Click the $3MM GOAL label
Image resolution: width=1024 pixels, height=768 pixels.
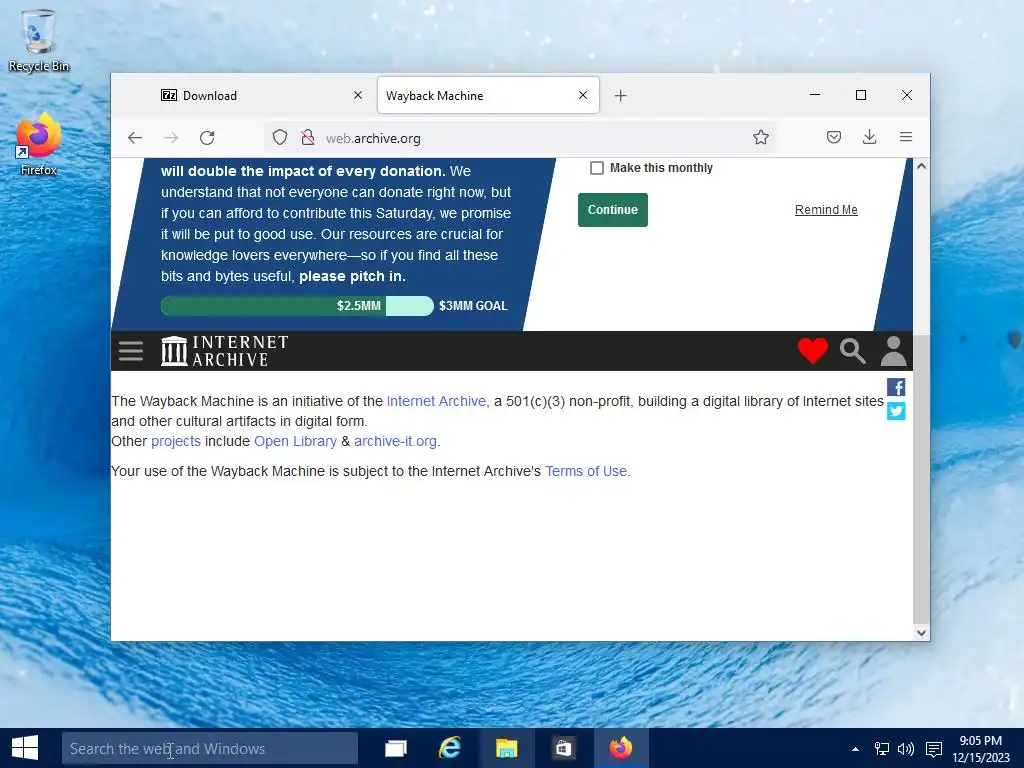[473, 306]
